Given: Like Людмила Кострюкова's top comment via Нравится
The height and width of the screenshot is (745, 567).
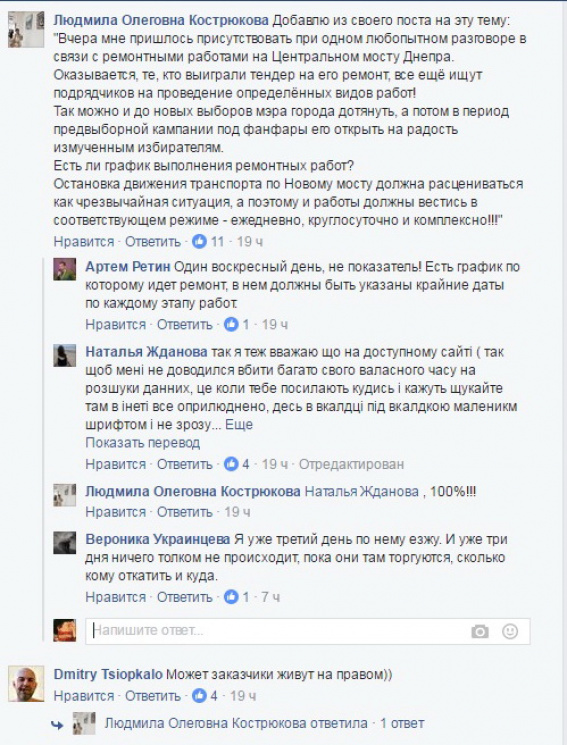Looking at the screenshot, I should (x=84, y=241).
